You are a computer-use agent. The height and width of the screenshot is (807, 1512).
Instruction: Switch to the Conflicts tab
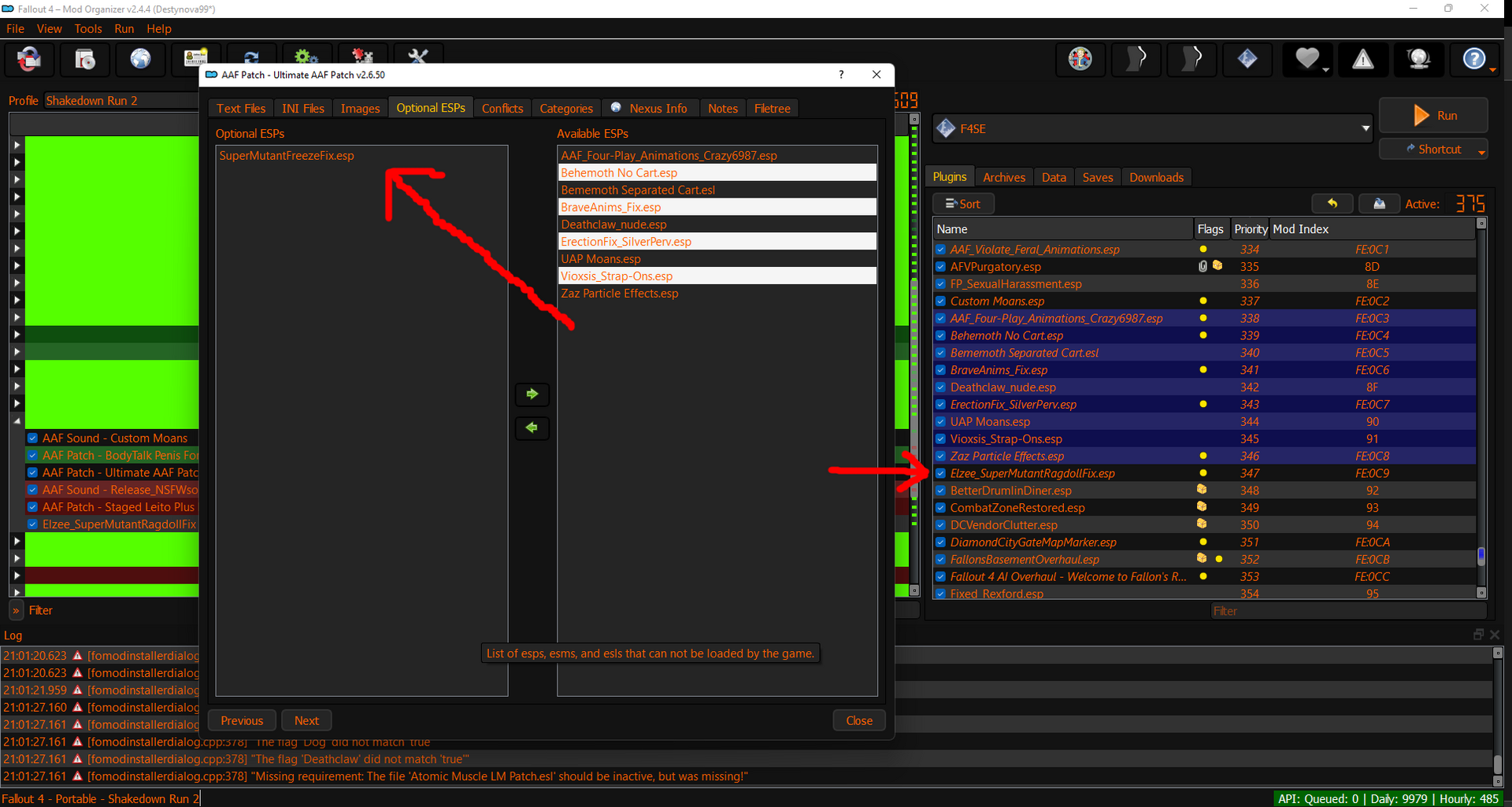coord(502,109)
